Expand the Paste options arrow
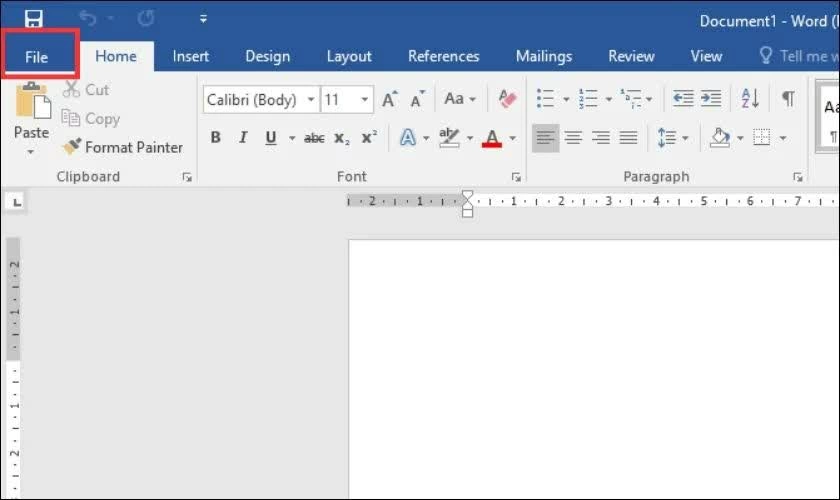The image size is (840, 500). point(31,152)
